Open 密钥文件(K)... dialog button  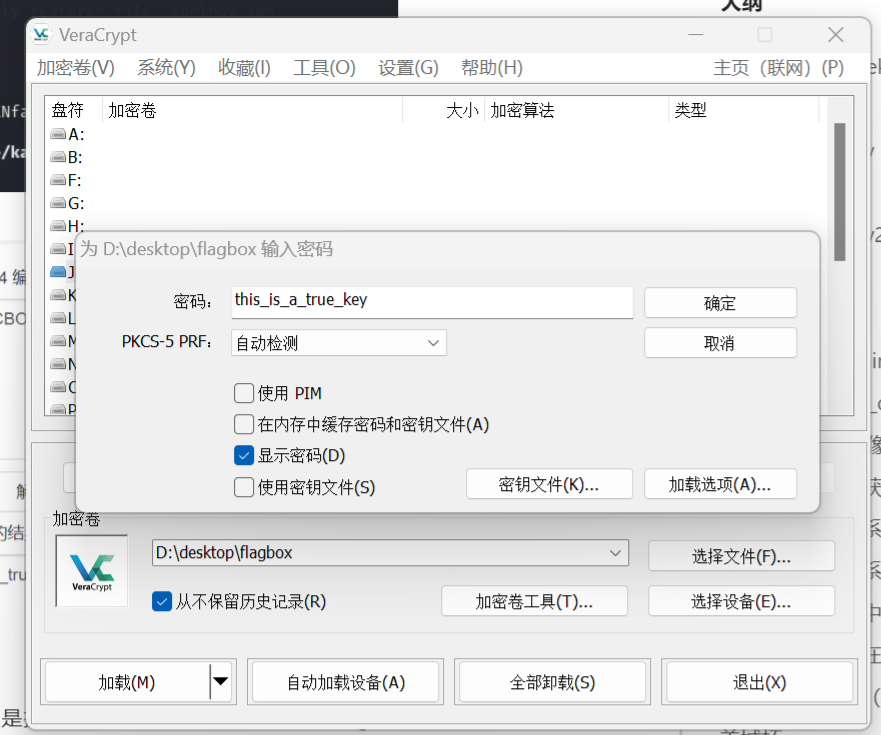[549, 484]
